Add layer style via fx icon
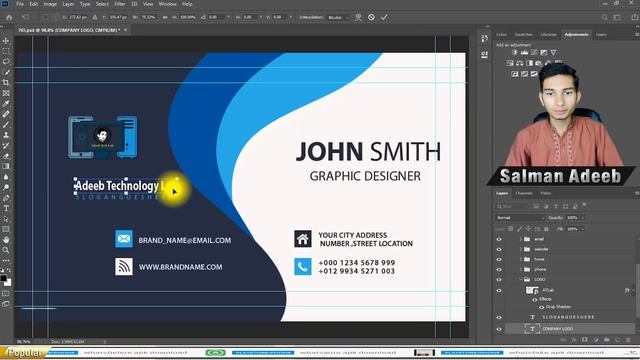 [574, 340]
